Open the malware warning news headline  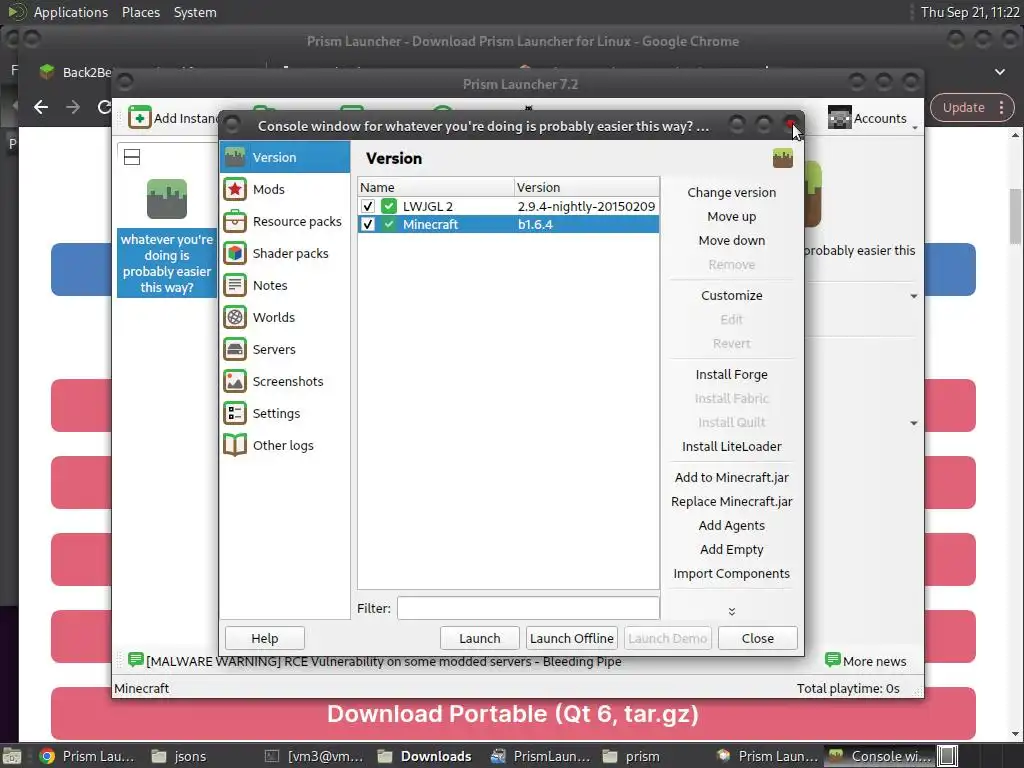[384, 661]
